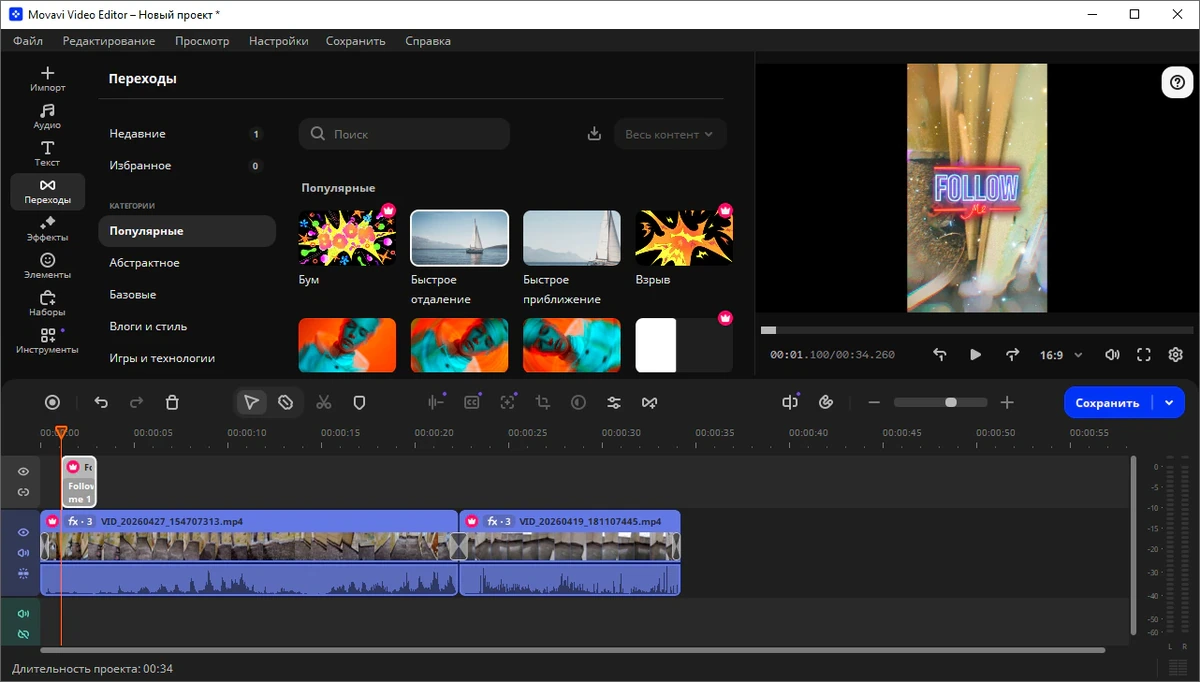Viewport: 1200px width, 682px height.
Task: Open the CC subtitles tool
Action: pos(472,402)
